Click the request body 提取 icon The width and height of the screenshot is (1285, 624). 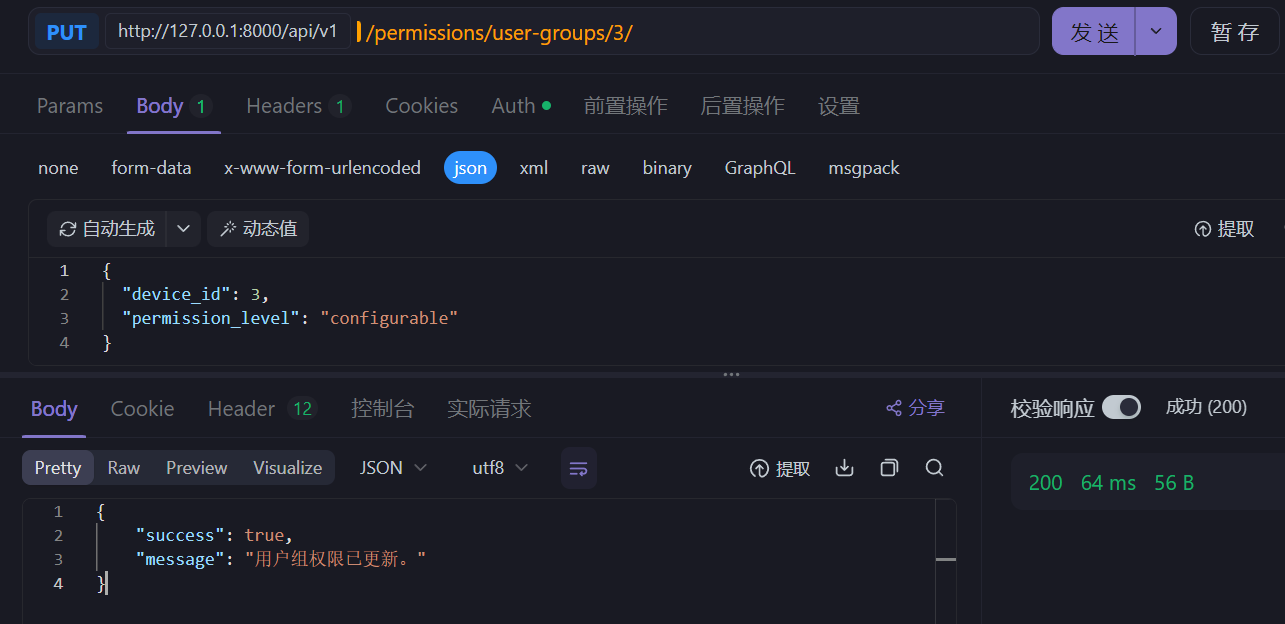click(x=1203, y=229)
